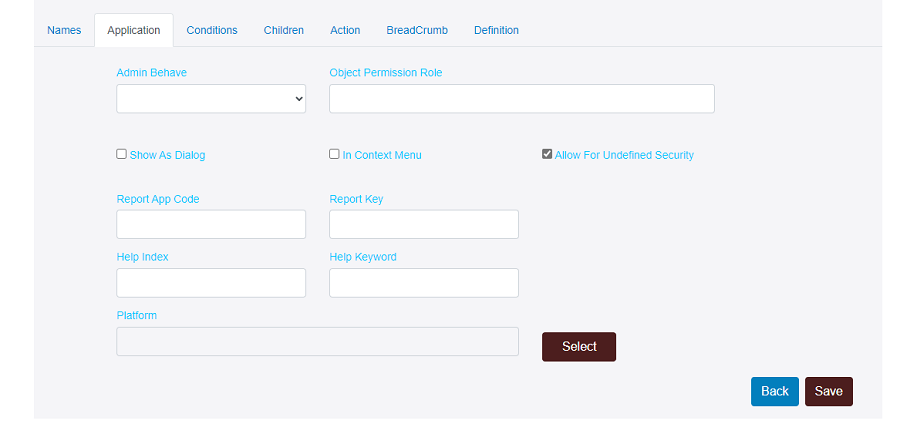Click the Object Permission Role field
Viewport: 900px width, 434px height.
tap(521, 99)
